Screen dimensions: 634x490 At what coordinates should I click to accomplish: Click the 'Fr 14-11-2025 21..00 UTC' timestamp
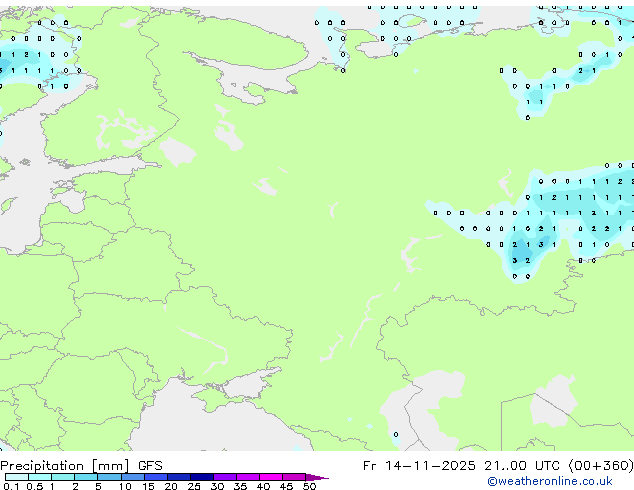click(x=464, y=466)
